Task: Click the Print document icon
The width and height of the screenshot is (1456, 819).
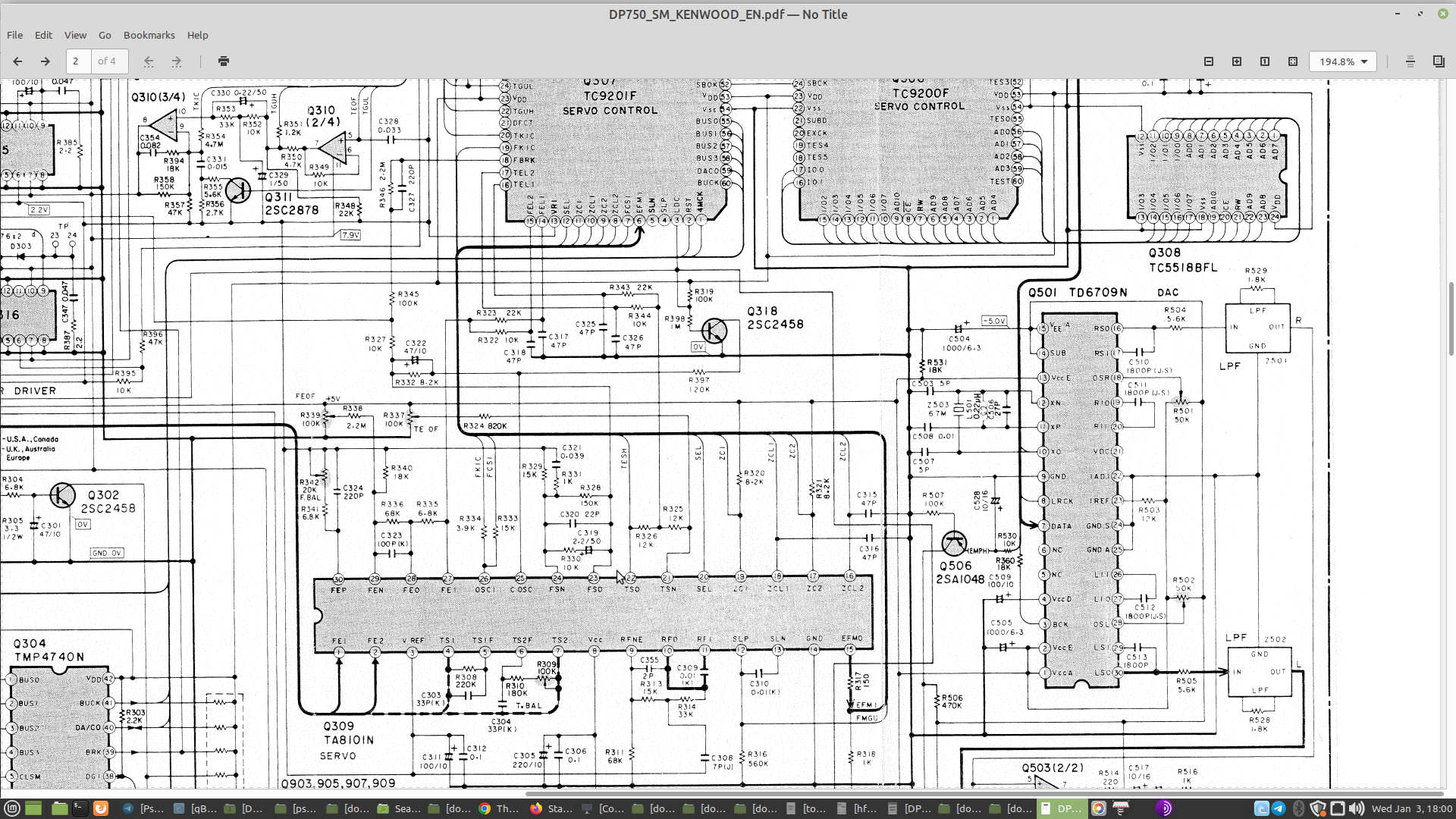Action: [x=224, y=61]
